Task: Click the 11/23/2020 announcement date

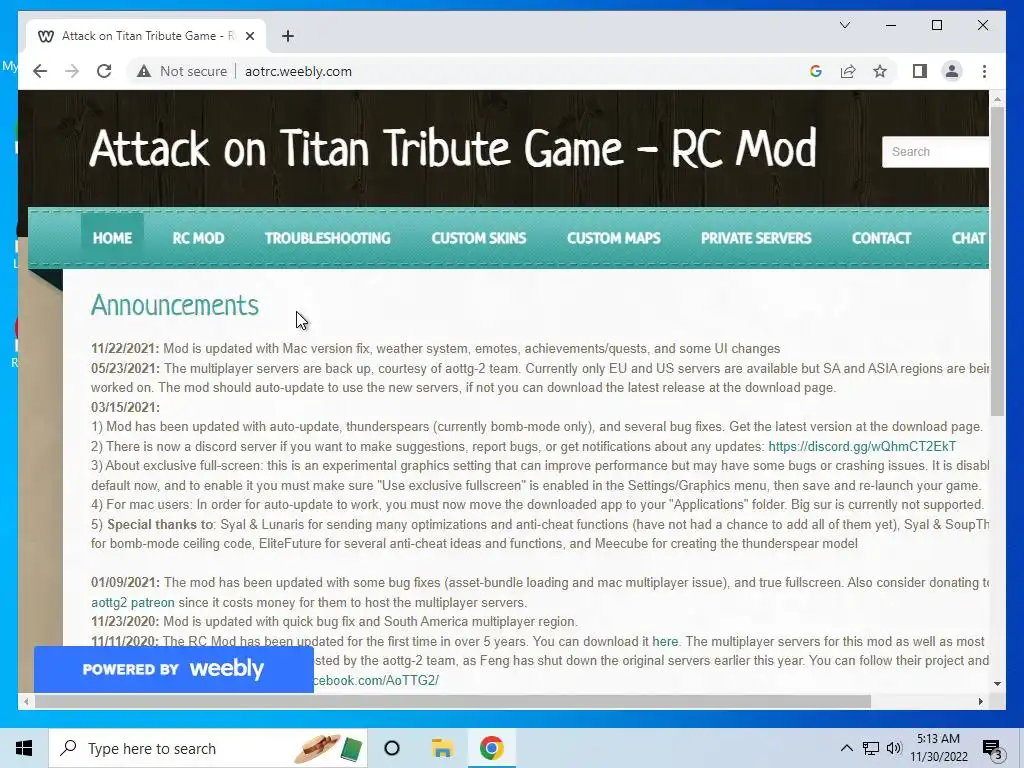Action: (125, 622)
